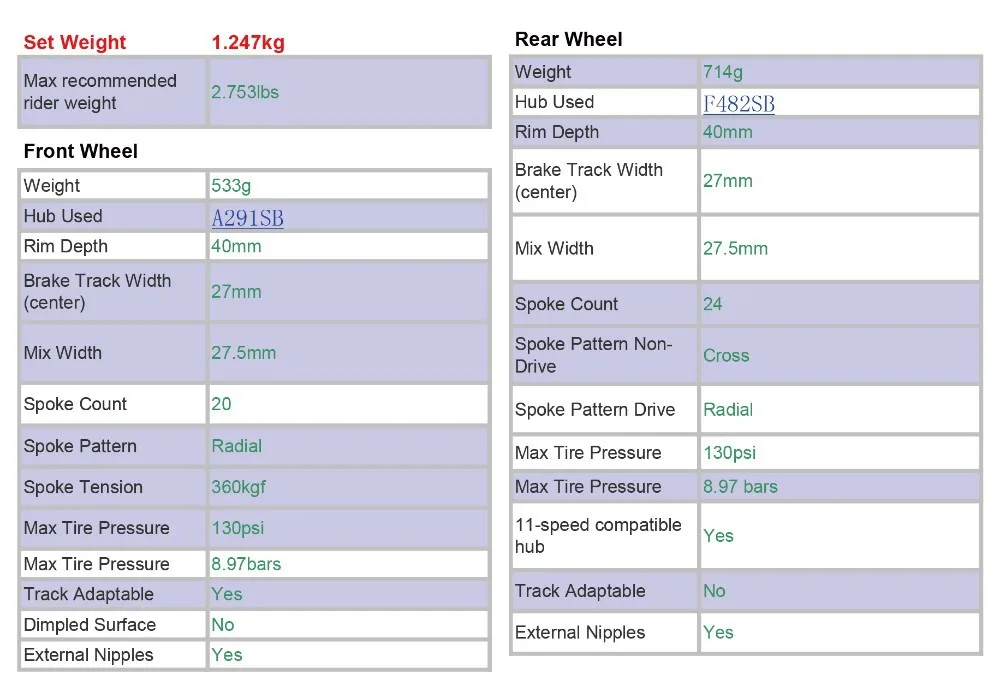Click the Set Weight red heading
Screen dimensions: 1000x697
pyautogui.click(x=75, y=42)
